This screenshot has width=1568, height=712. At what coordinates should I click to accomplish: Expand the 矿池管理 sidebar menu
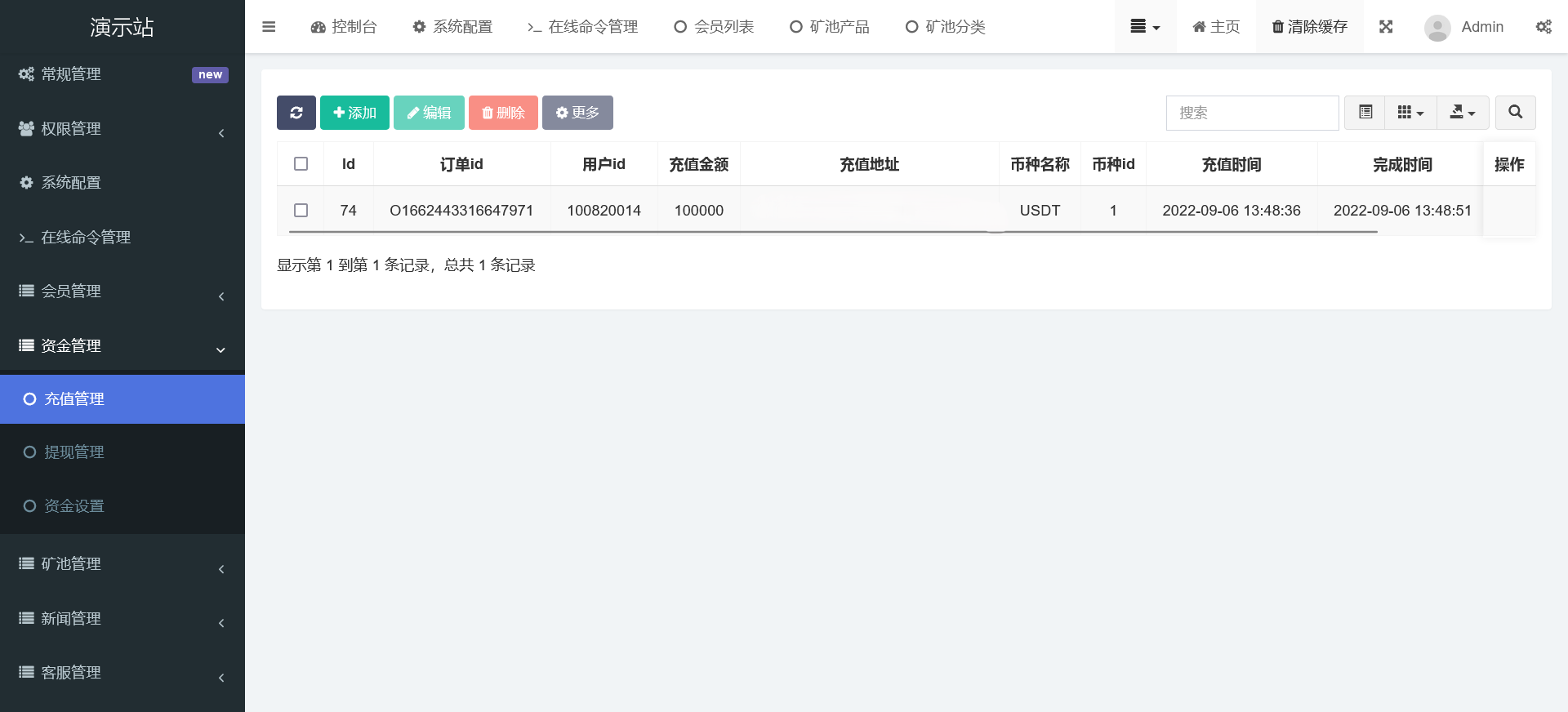point(122,564)
